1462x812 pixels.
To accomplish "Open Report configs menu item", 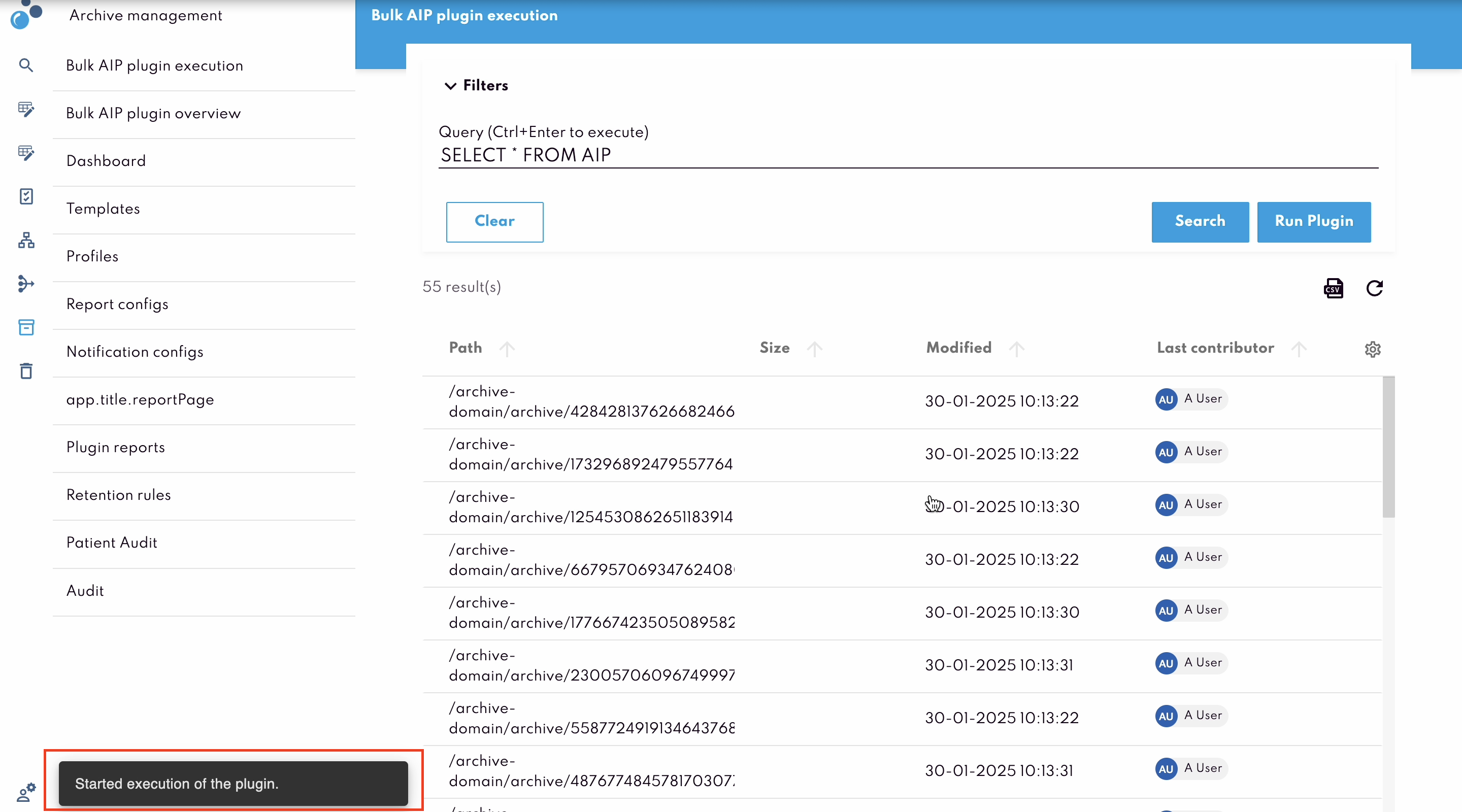I will 204,304.
